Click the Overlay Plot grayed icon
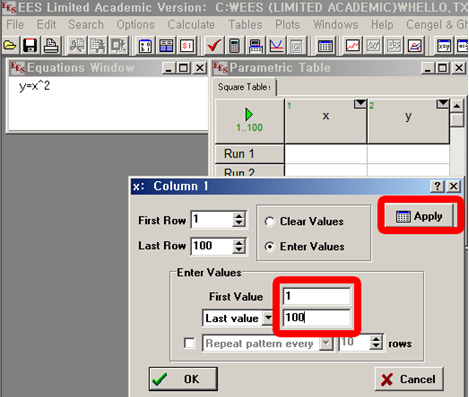The image size is (469, 397). (x=373, y=45)
